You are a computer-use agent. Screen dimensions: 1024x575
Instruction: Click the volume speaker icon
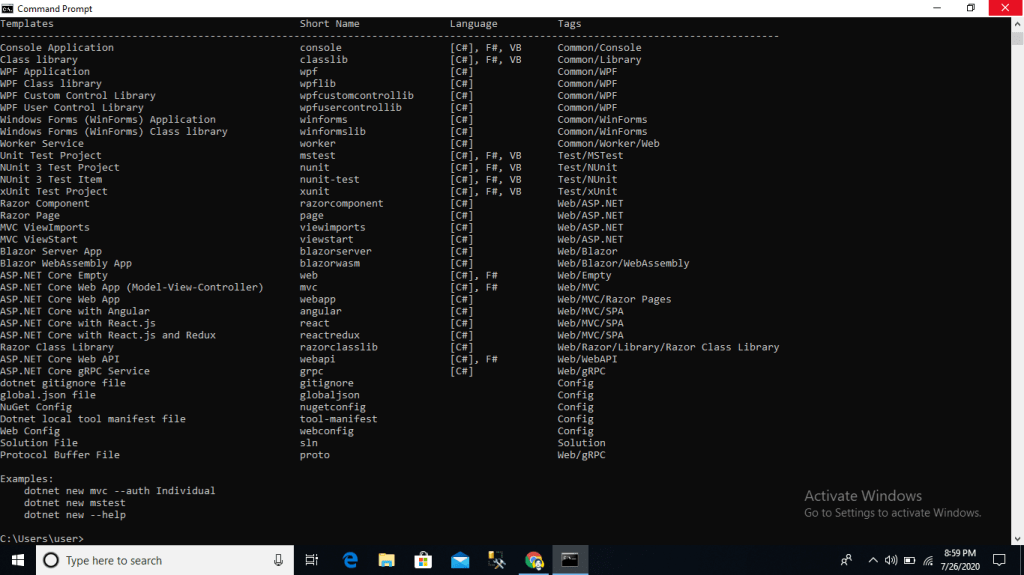pyautogui.click(x=890, y=560)
